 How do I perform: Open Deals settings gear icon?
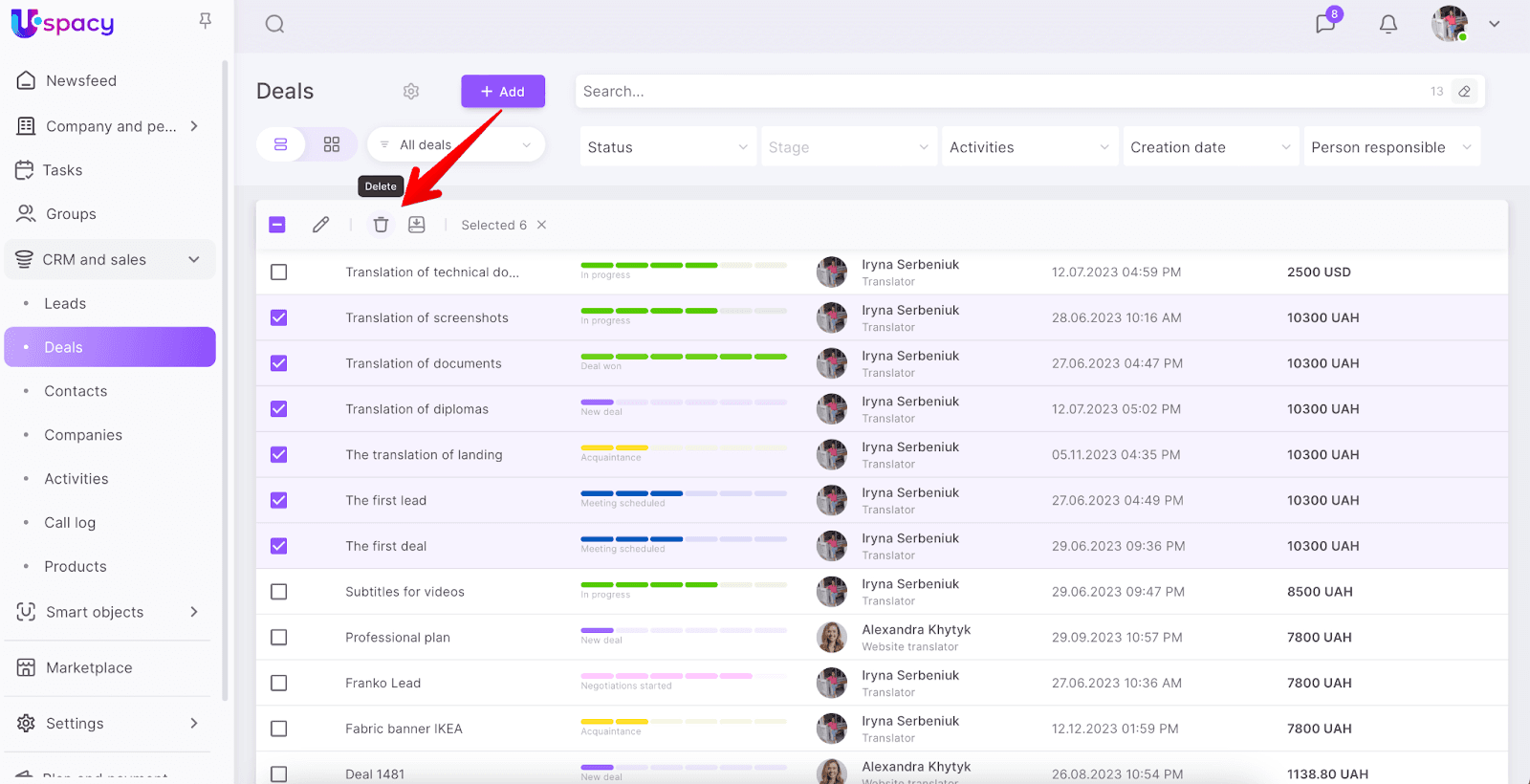411,92
